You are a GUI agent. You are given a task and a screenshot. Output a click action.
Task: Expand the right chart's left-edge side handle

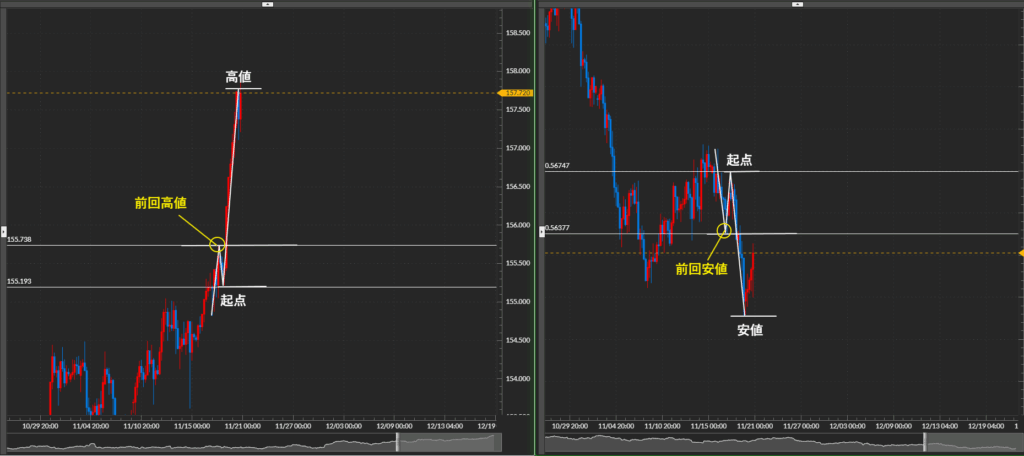(539, 230)
